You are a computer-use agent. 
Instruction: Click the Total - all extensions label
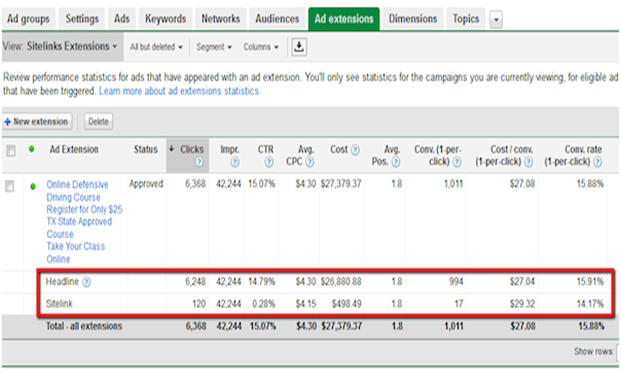pos(84,326)
